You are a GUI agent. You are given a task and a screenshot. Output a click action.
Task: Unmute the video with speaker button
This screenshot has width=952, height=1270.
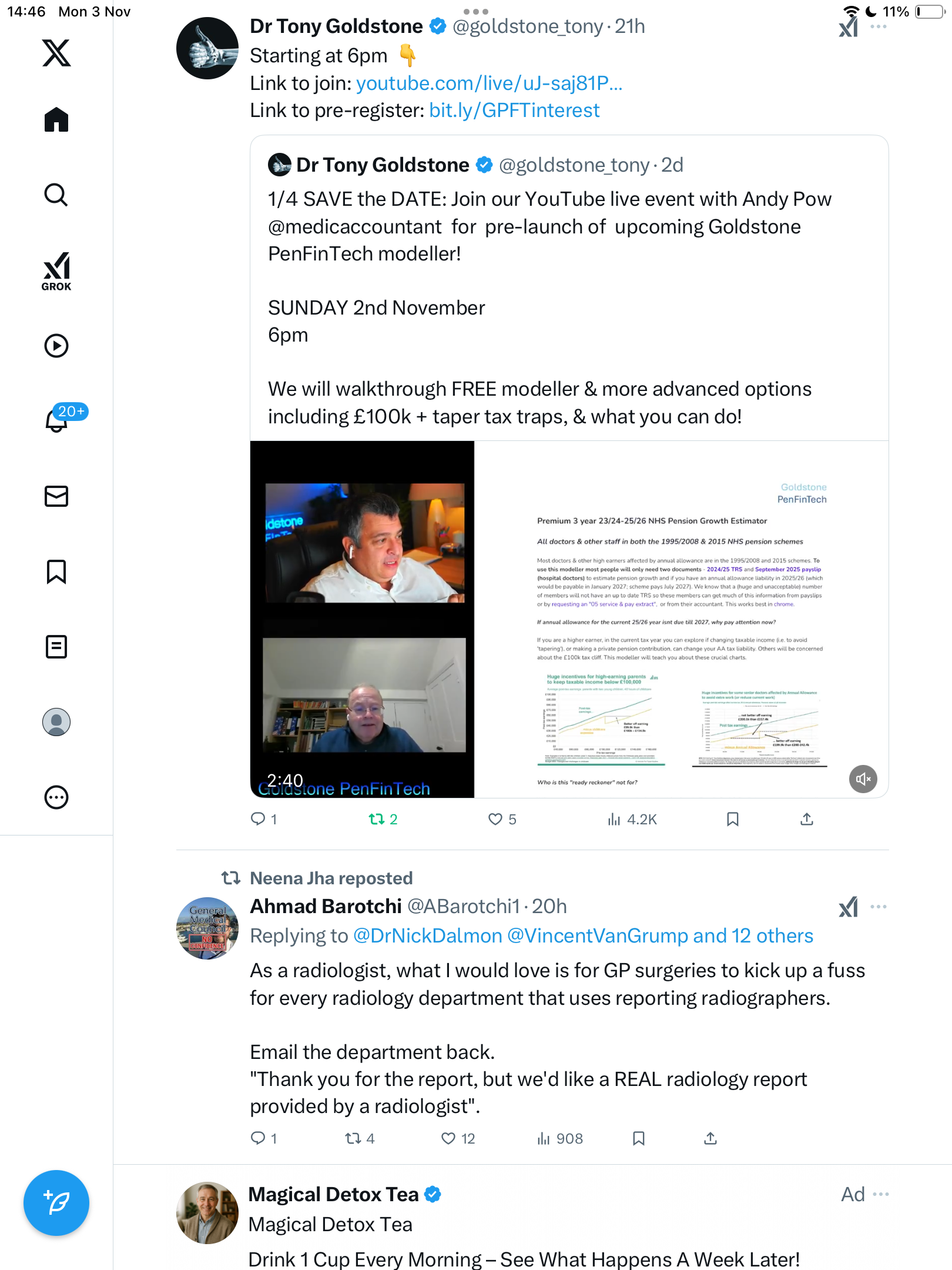863,779
